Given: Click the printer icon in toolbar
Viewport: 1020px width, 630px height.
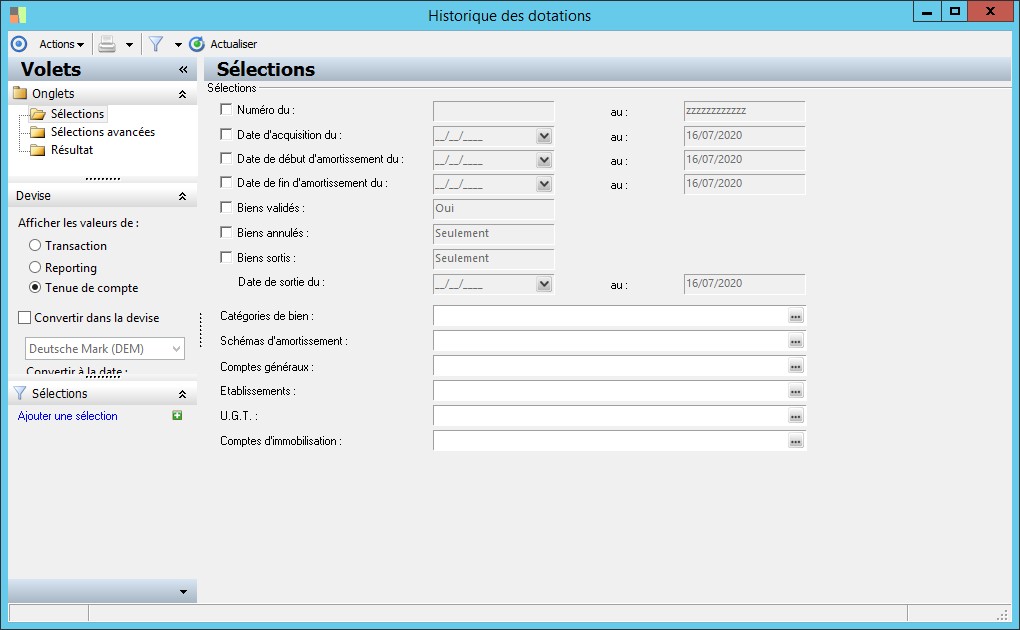Looking at the screenshot, I should click(107, 44).
